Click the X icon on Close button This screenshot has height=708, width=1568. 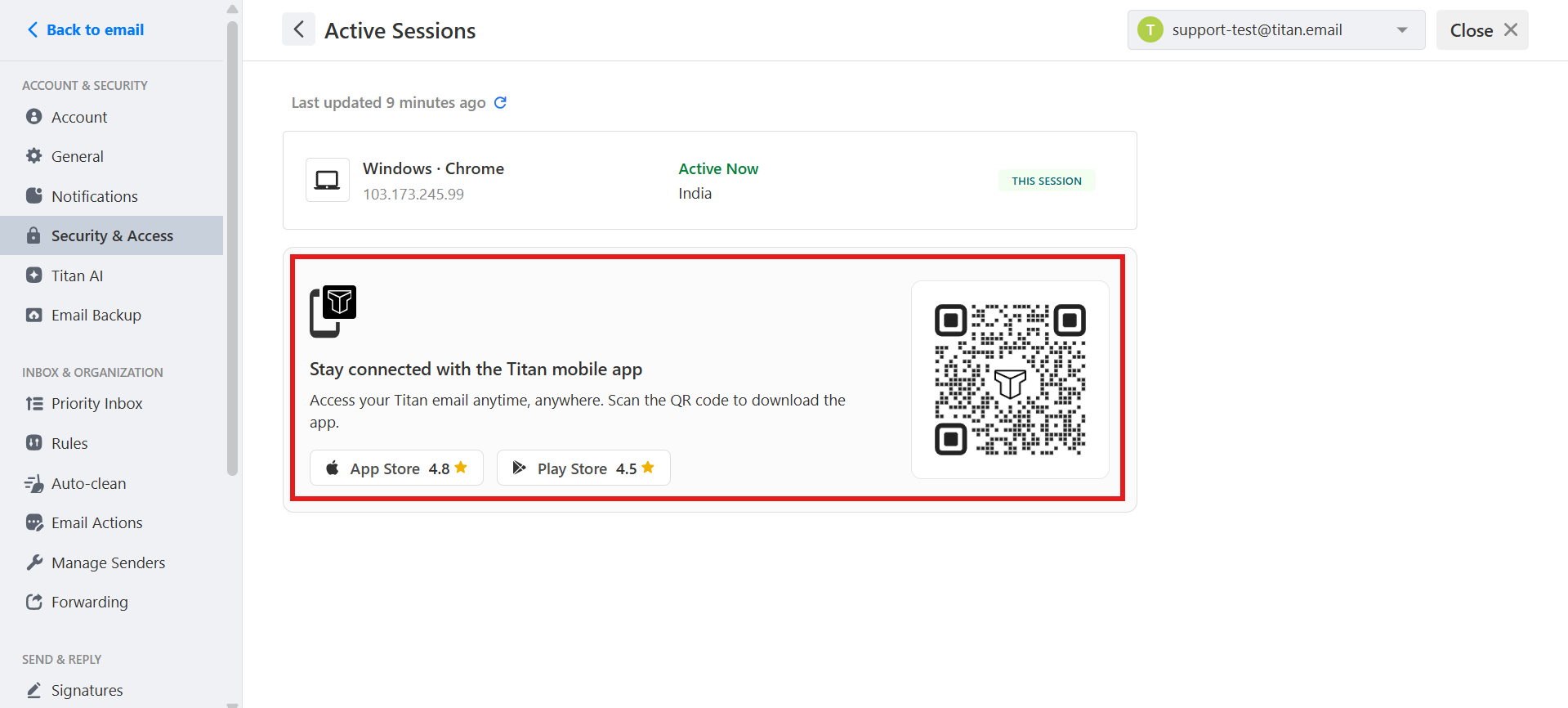(x=1511, y=30)
